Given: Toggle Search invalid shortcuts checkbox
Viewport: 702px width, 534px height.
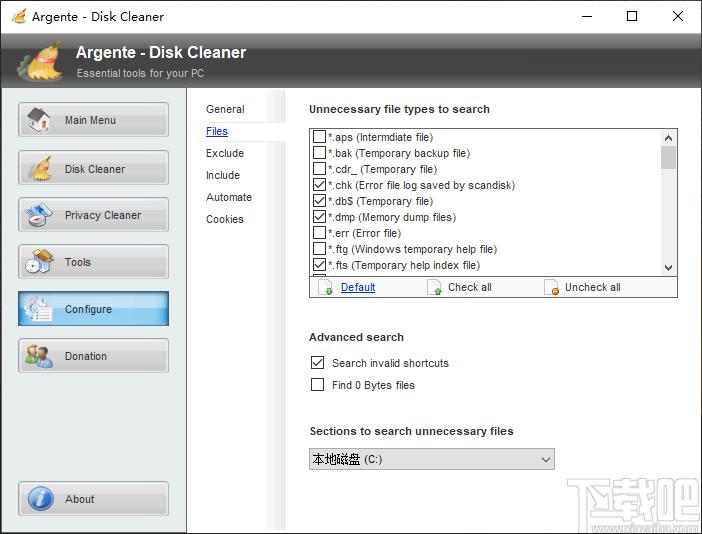Looking at the screenshot, I should pos(317,363).
